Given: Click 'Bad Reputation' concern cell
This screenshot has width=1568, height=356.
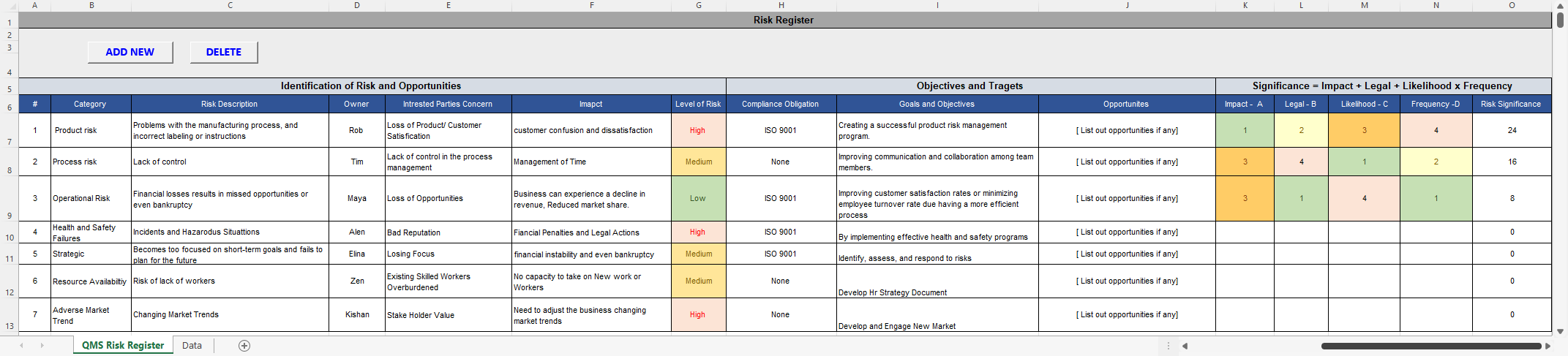Looking at the screenshot, I should pos(448,232).
